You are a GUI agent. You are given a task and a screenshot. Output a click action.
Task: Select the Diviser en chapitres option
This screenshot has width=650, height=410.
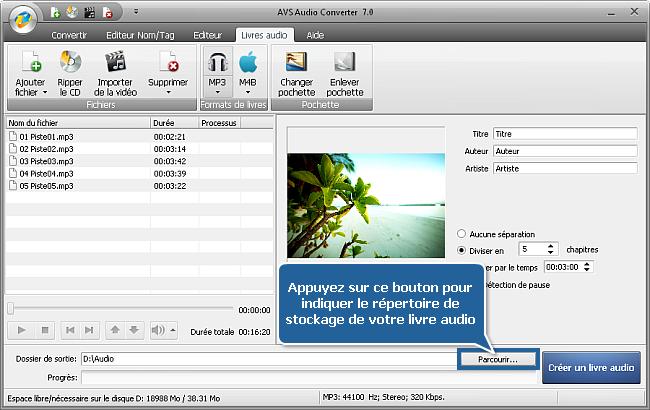click(x=462, y=249)
